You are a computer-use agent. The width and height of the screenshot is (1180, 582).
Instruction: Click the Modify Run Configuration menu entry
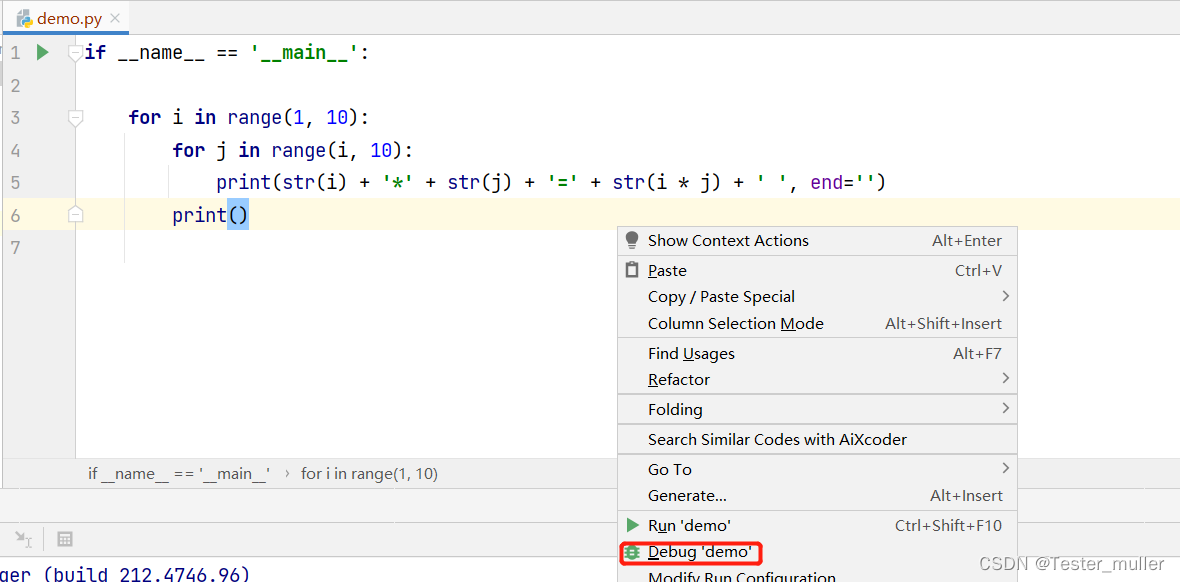point(817,576)
